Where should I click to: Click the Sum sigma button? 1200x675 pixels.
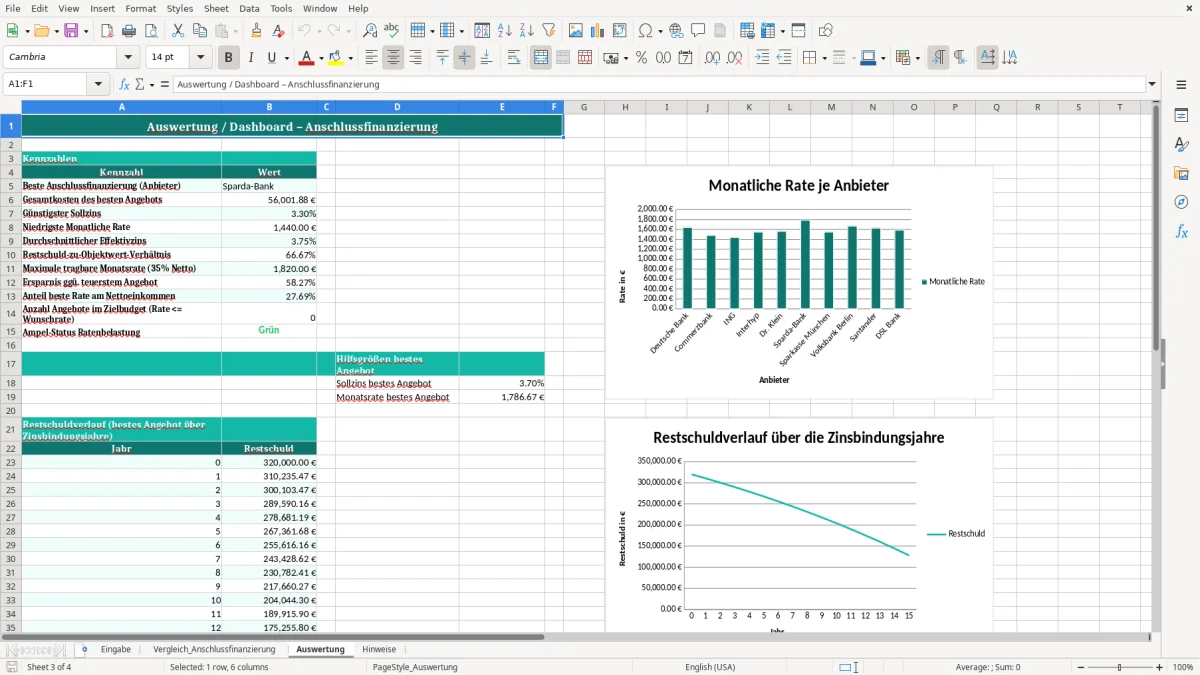(x=139, y=84)
